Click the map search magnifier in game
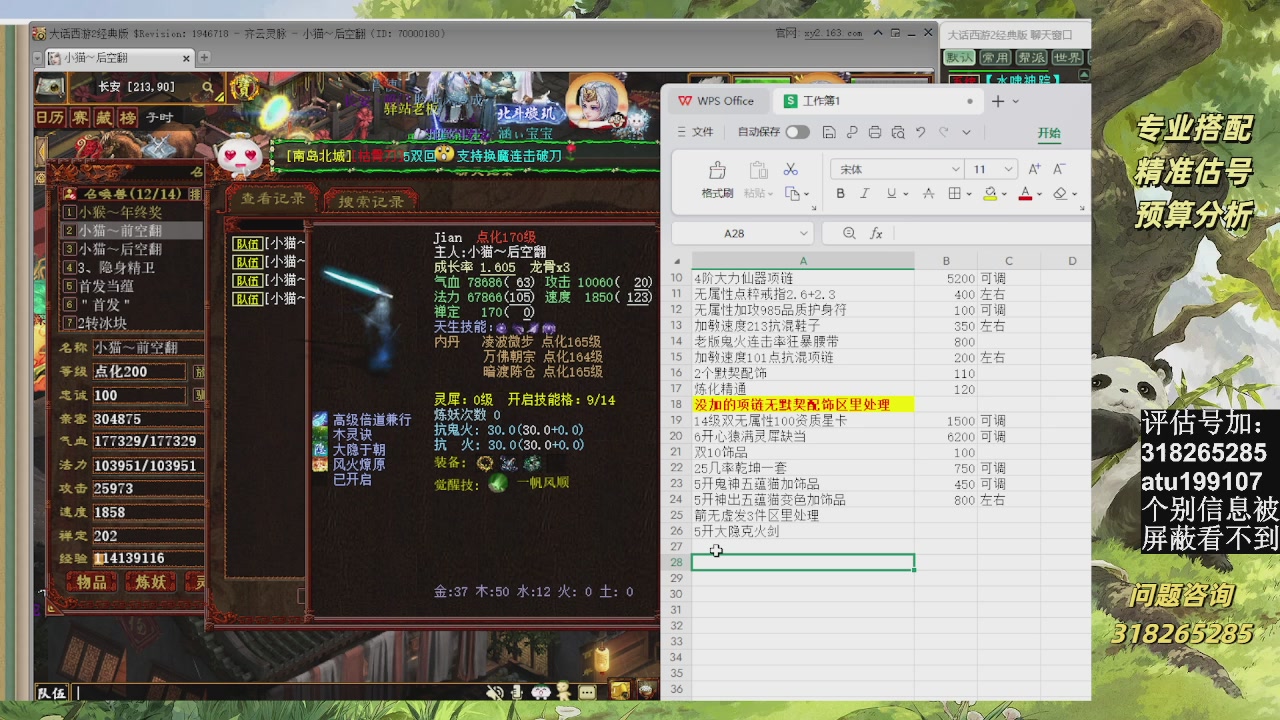This screenshot has width=1280, height=720. pos(208,88)
